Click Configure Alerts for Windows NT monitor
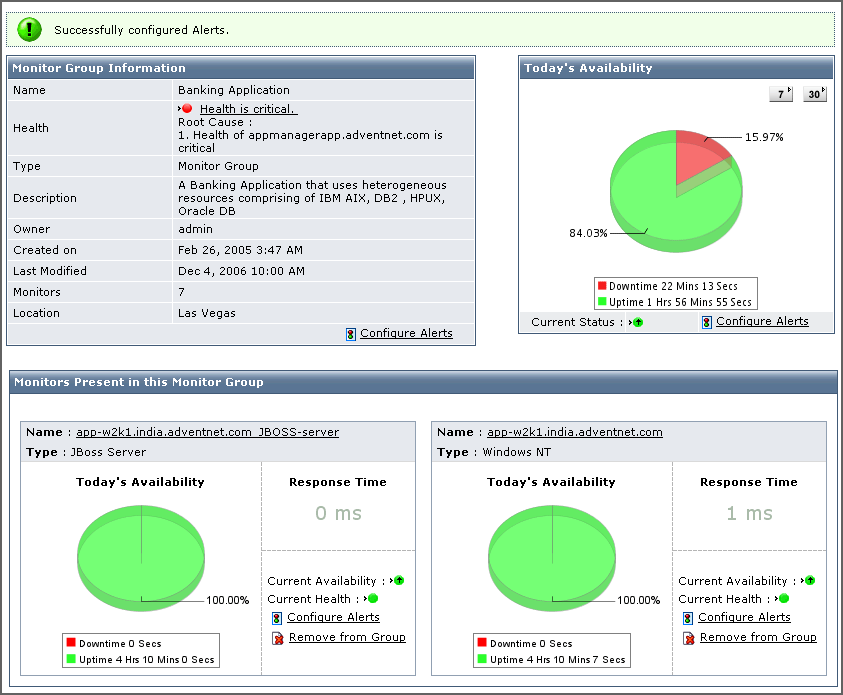Image resolution: width=843 pixels, height=695 pixels. 745,617
